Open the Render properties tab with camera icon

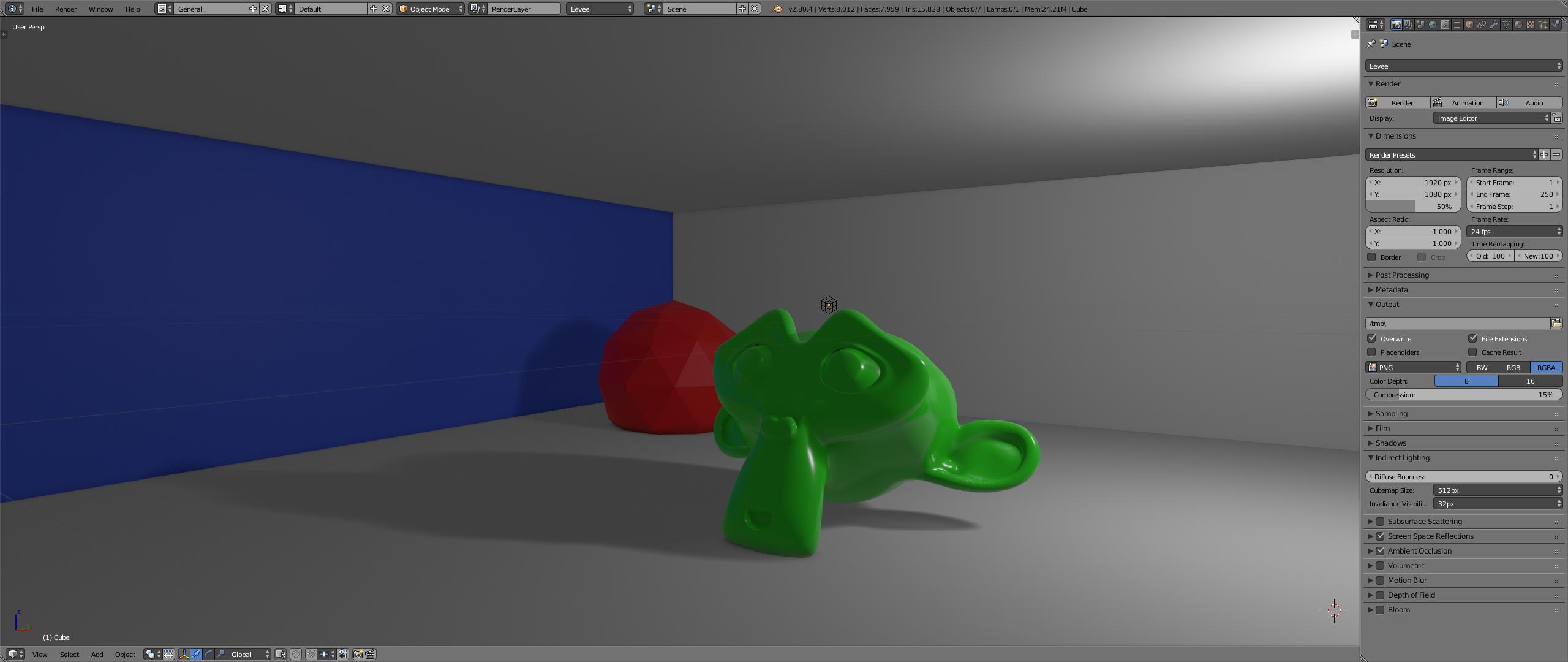pyautogui.click(x=1396, y=25)
